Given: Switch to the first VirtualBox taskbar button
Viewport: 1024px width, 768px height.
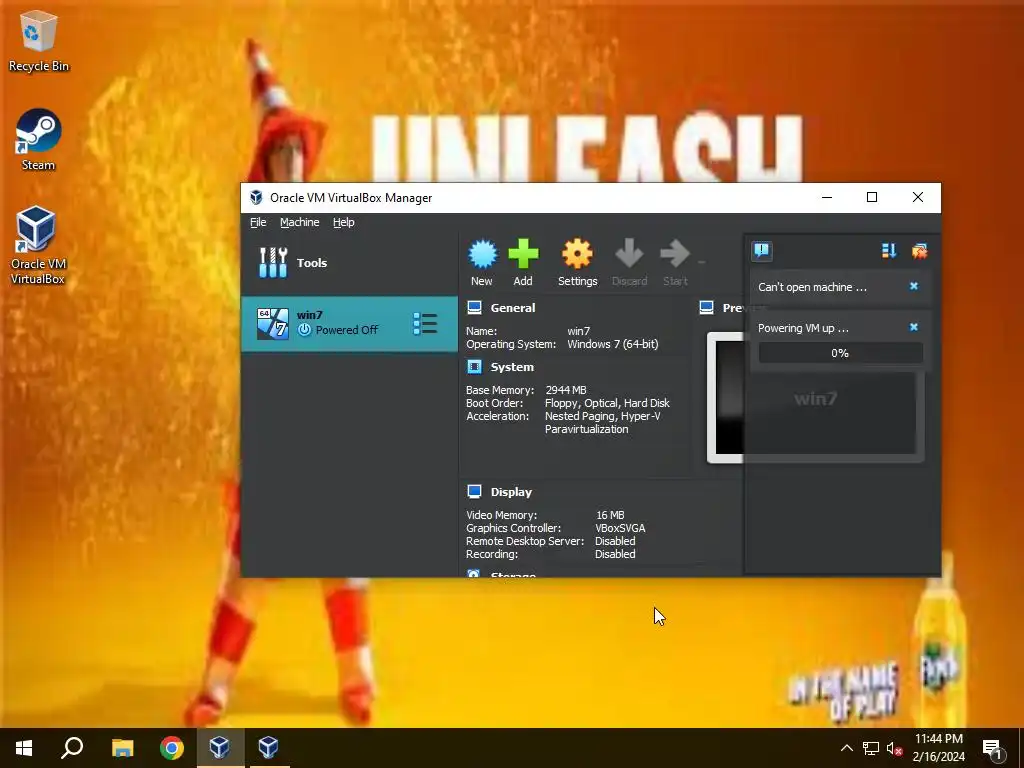Looking at the screenshot, I should (x=220, y=748).
